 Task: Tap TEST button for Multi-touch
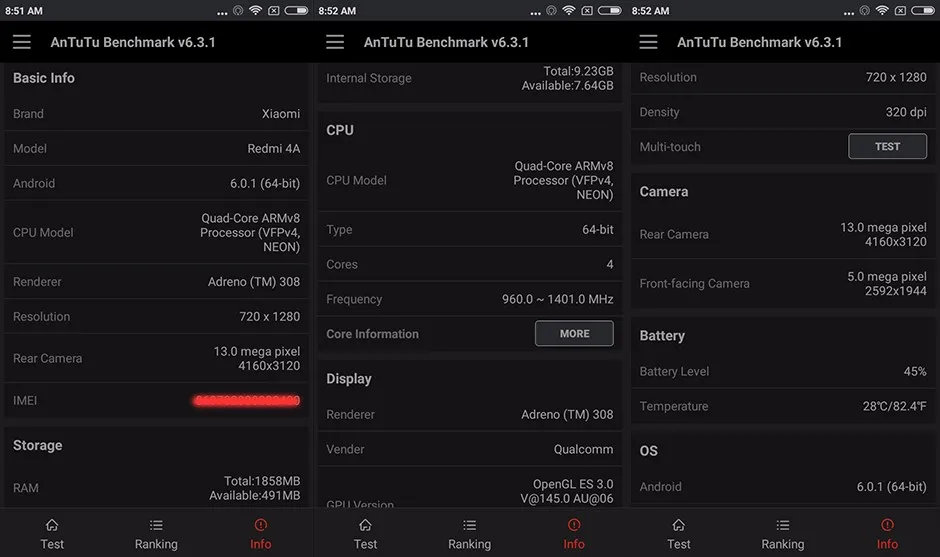(887, 146)
